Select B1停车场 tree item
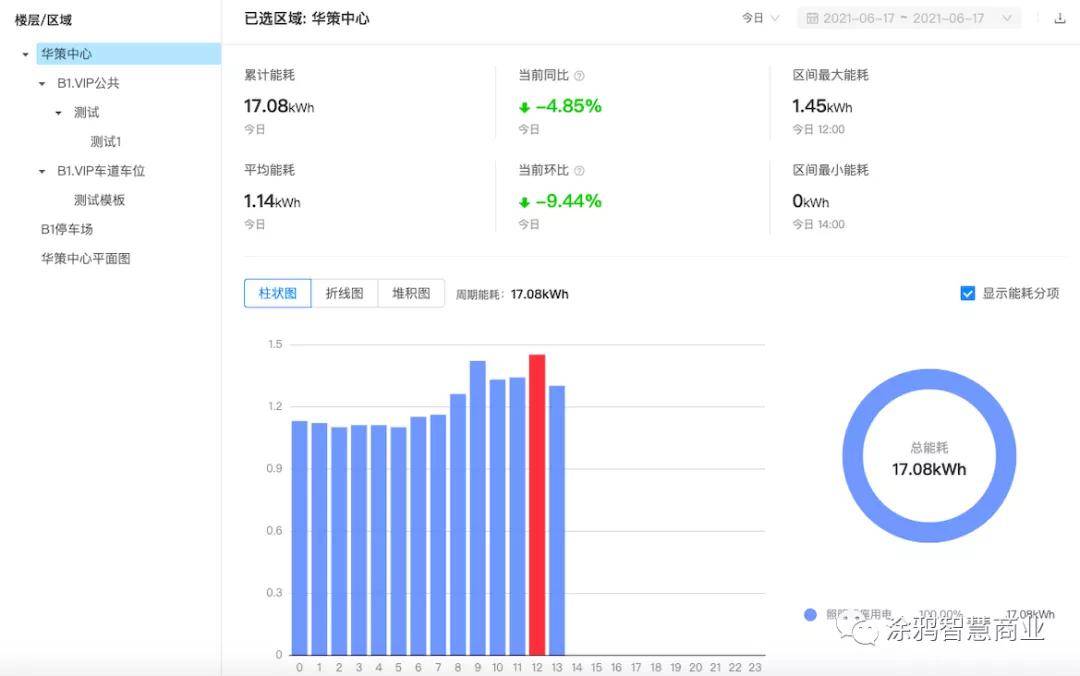 [x=66, y=229]
